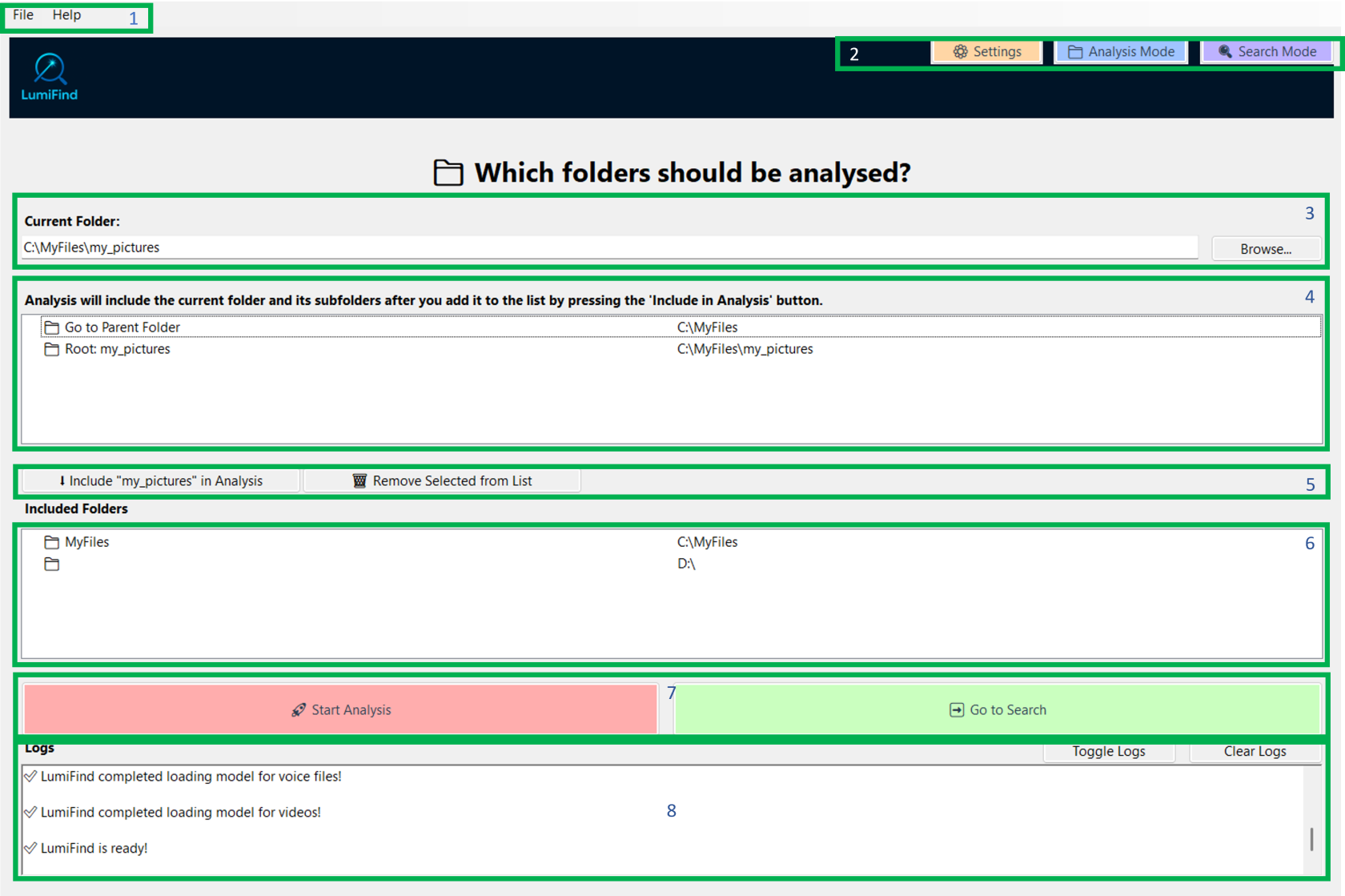The width and height of the screenshot is (1345, 896).
Task: Include "my_pictures" in Analysis
Action: pyautogui.click(x=161, y=480)
